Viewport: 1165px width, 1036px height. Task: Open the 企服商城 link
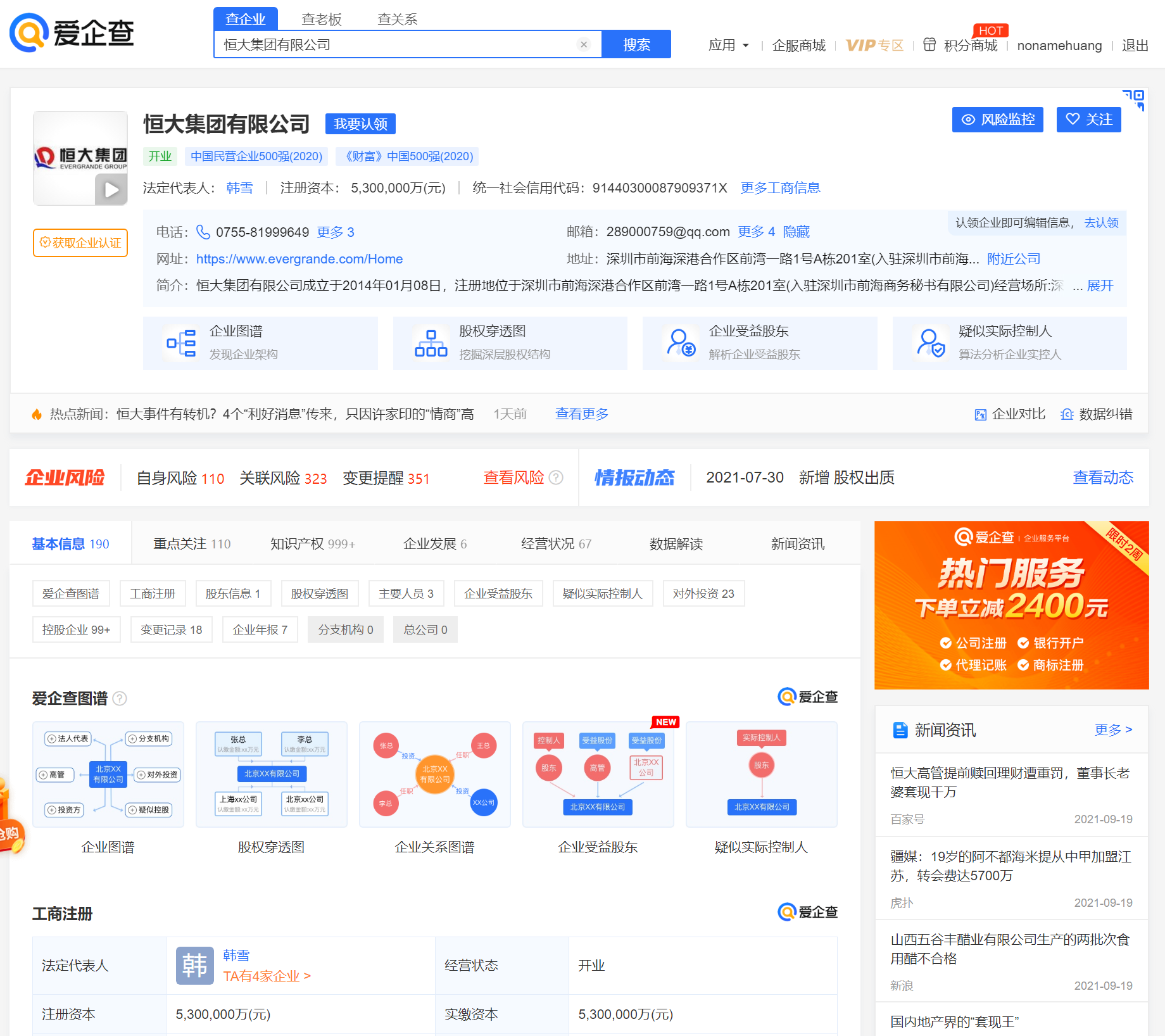pos(799,46)
